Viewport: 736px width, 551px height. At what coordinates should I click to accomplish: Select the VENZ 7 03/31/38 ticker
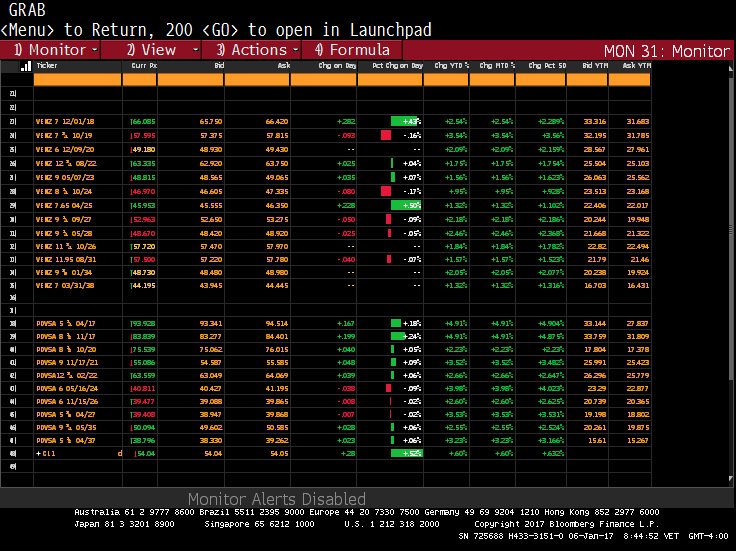65,285
